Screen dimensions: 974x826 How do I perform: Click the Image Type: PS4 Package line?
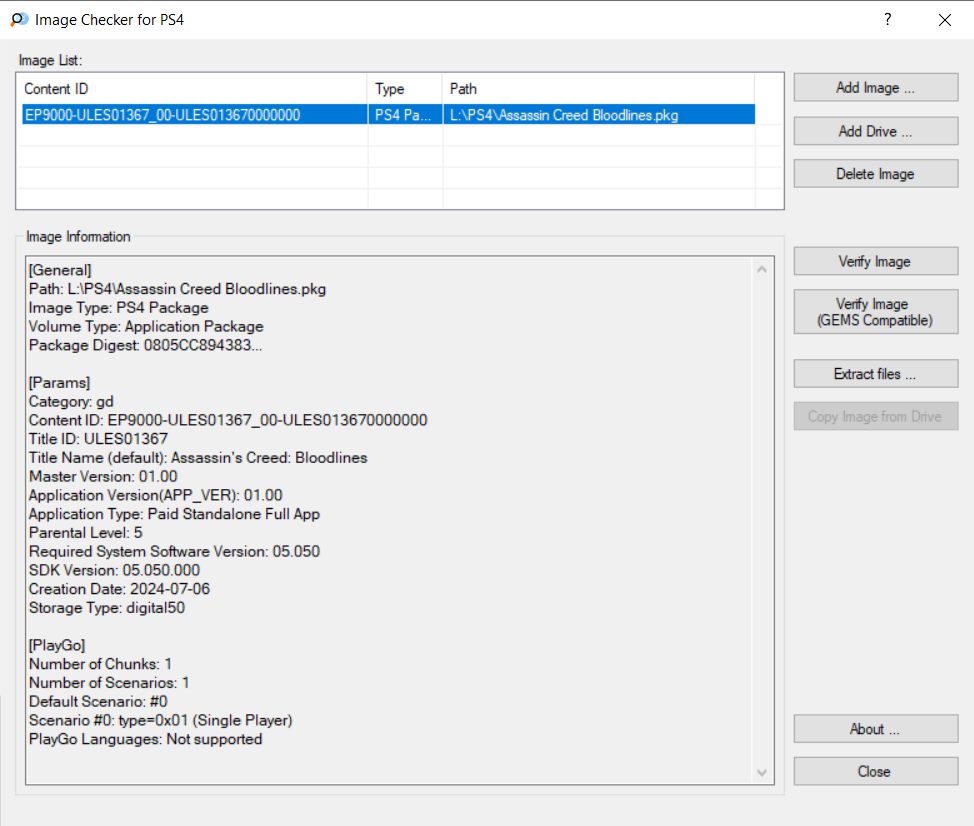pyautogui.click(x=119, y=308)
